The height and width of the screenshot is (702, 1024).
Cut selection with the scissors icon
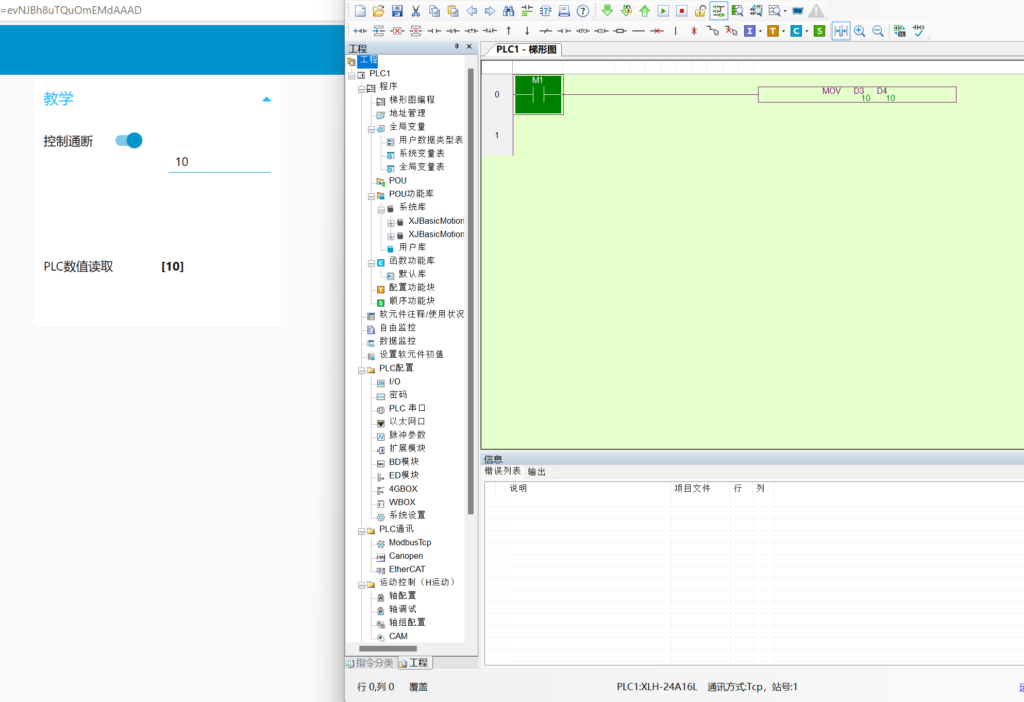415,10
